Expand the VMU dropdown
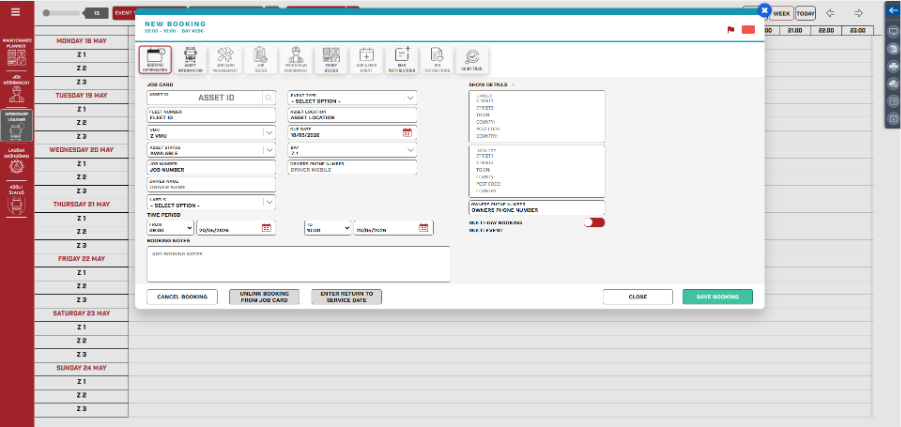The height and width of the screenshot is (427, 901). (269, 132)
